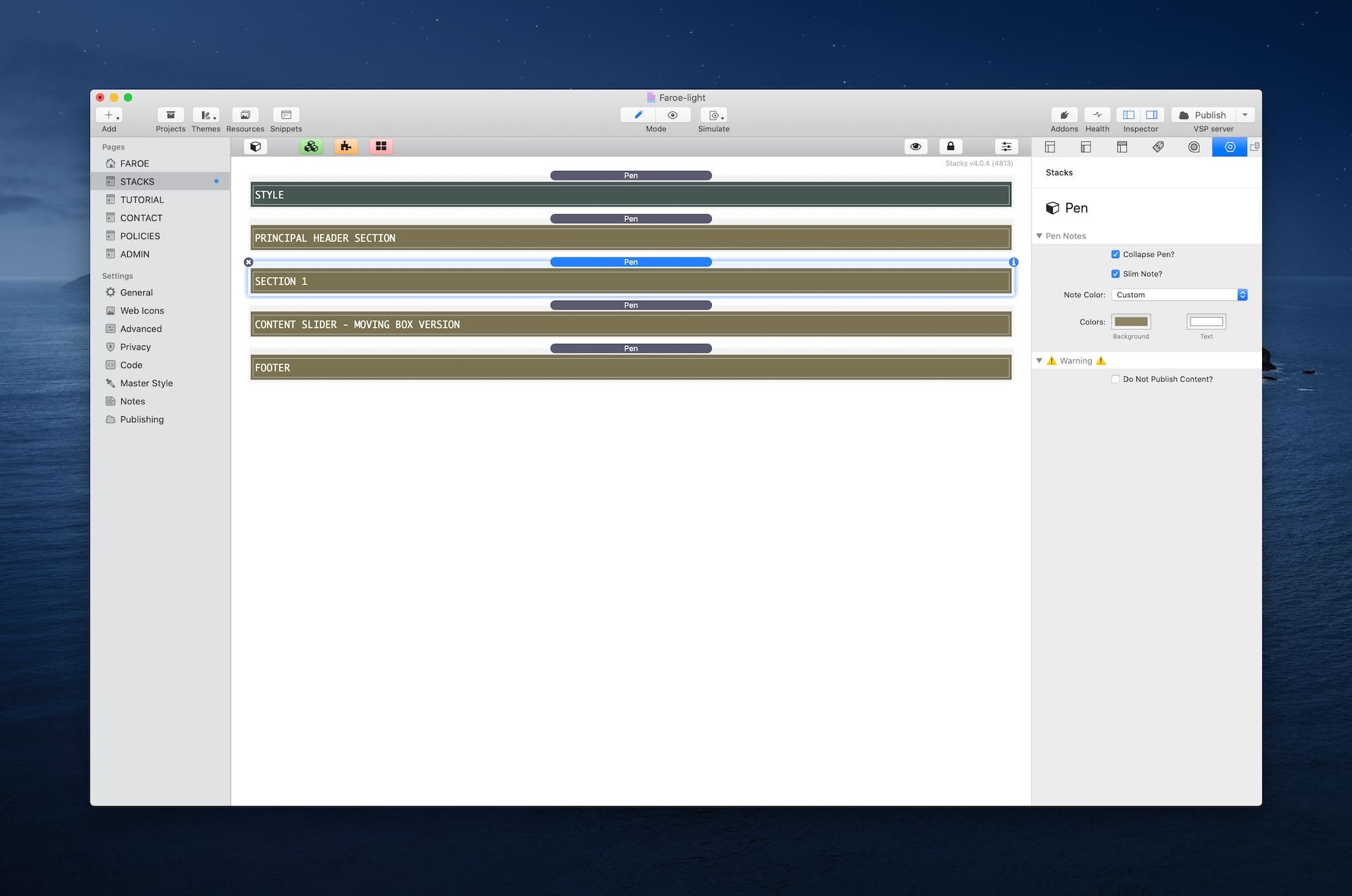1352x896 pixels.
Task: Click the lock icon in stacks toolbar
Action: click(x=950, y=147)
